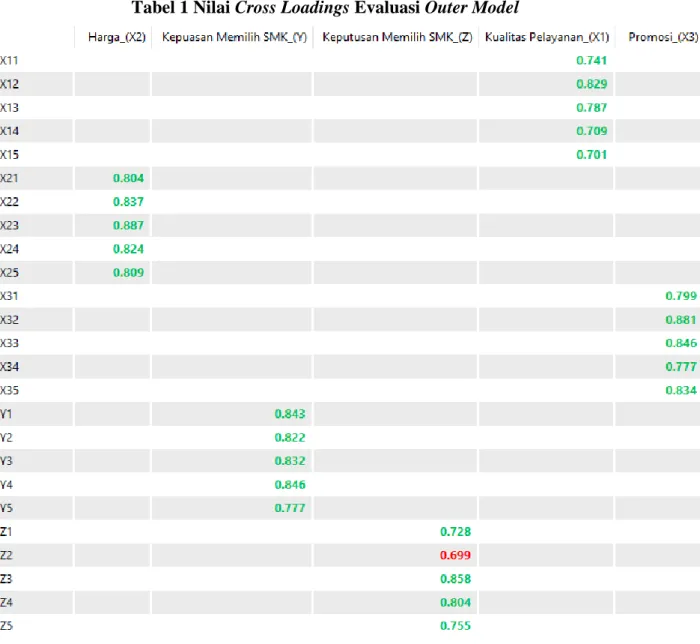Click row label Z1
Image resolution: width=700 pixels, height=644 pixels.
pyautogui.click(x=6, y=532)
